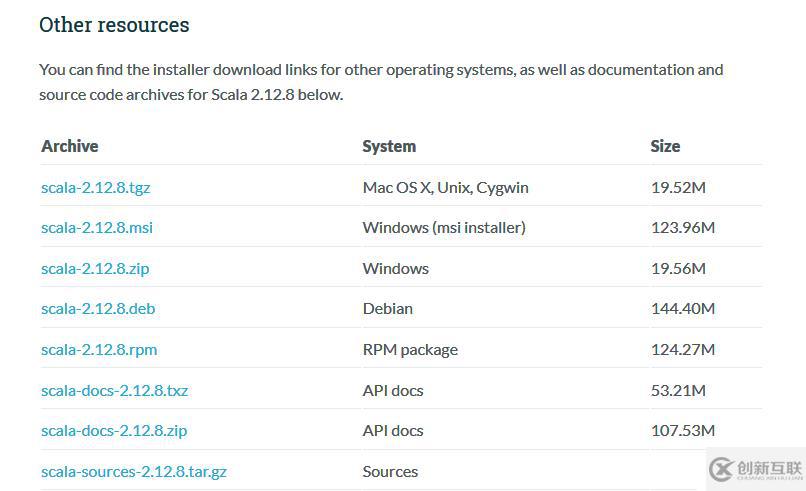The image size is (806, 491).
Task: Click the System column header
Action: 389,146
